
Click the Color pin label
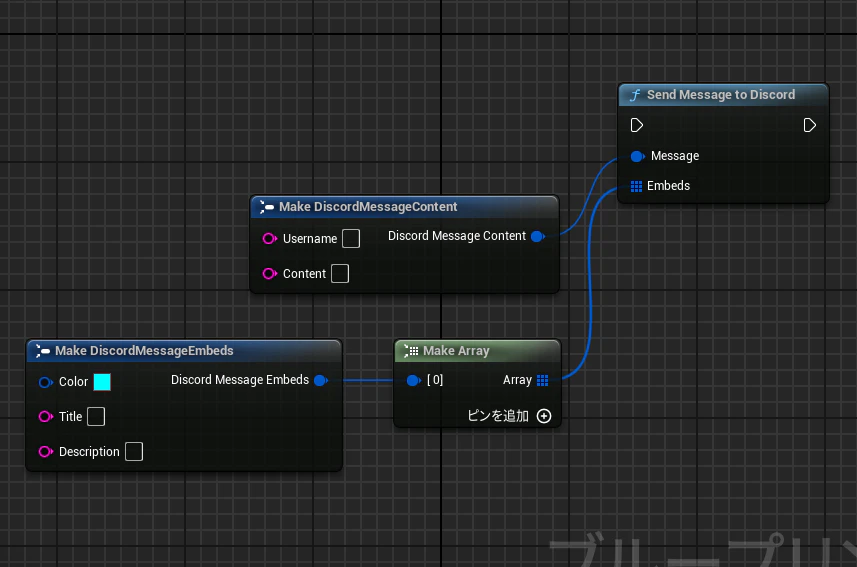(73, 382)
